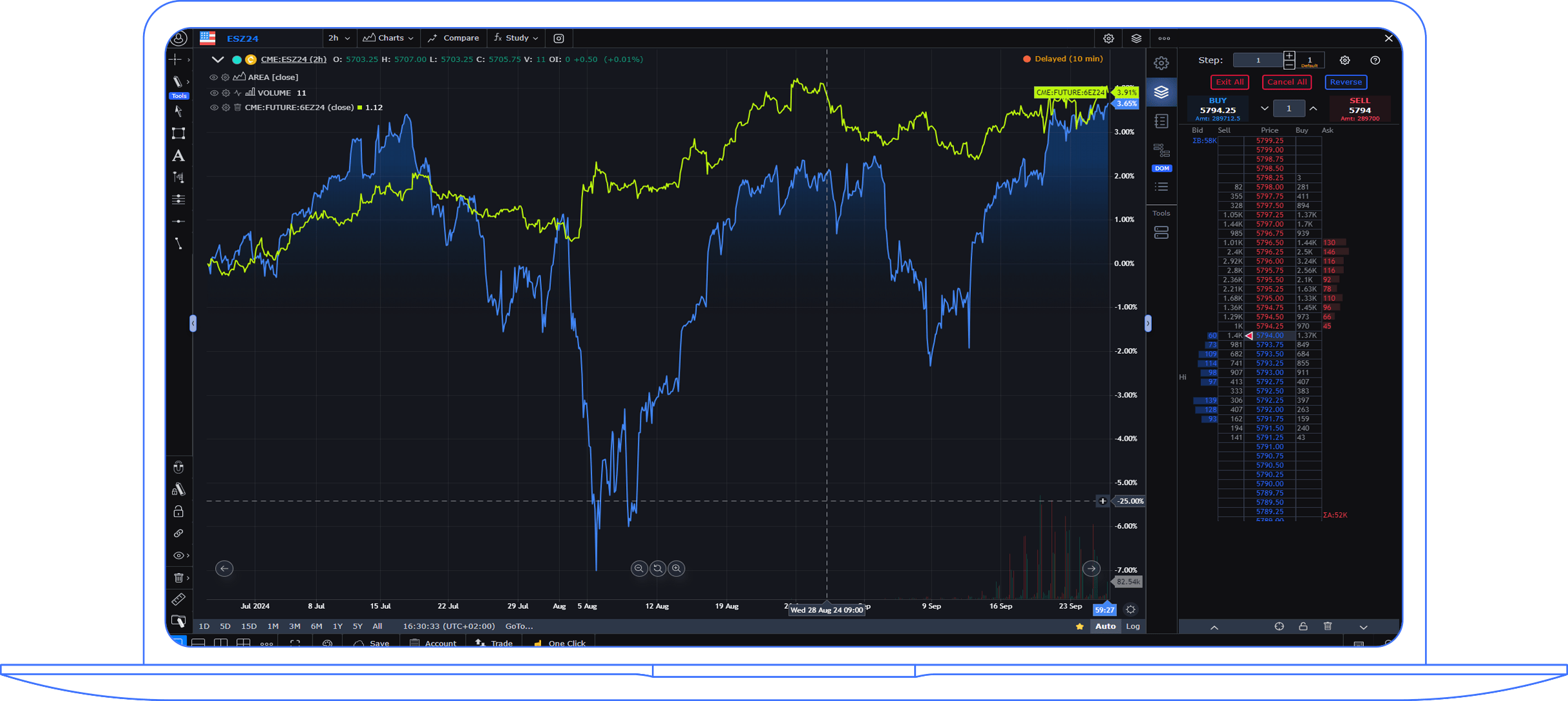The image size is (1568, 701).
Task: Hide the AREA [close] series
Action: tap(213, 77)
